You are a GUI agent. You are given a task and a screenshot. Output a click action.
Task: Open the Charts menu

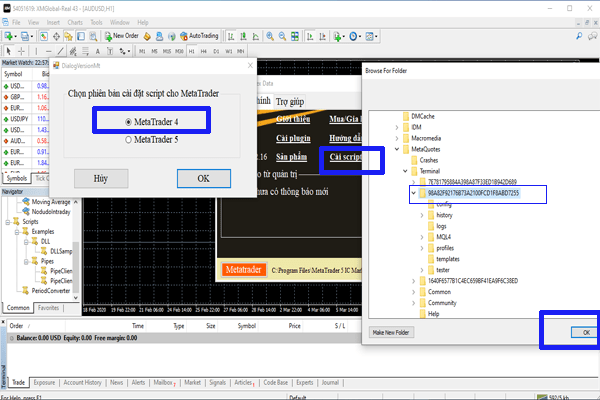[x=75, y=23]
